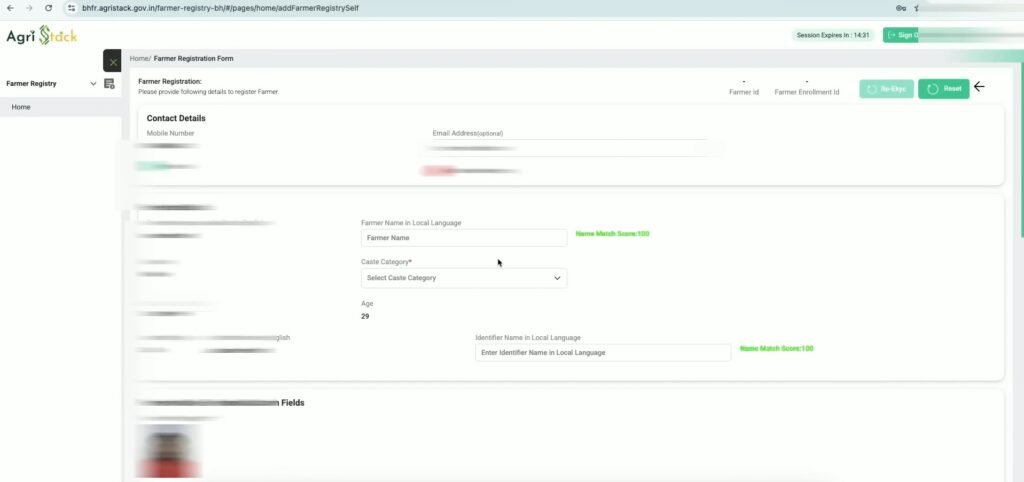The image size is (1024, 482).
Task: Click the Email Address input field
Action: pyautogui.click(x=569, y=148)
